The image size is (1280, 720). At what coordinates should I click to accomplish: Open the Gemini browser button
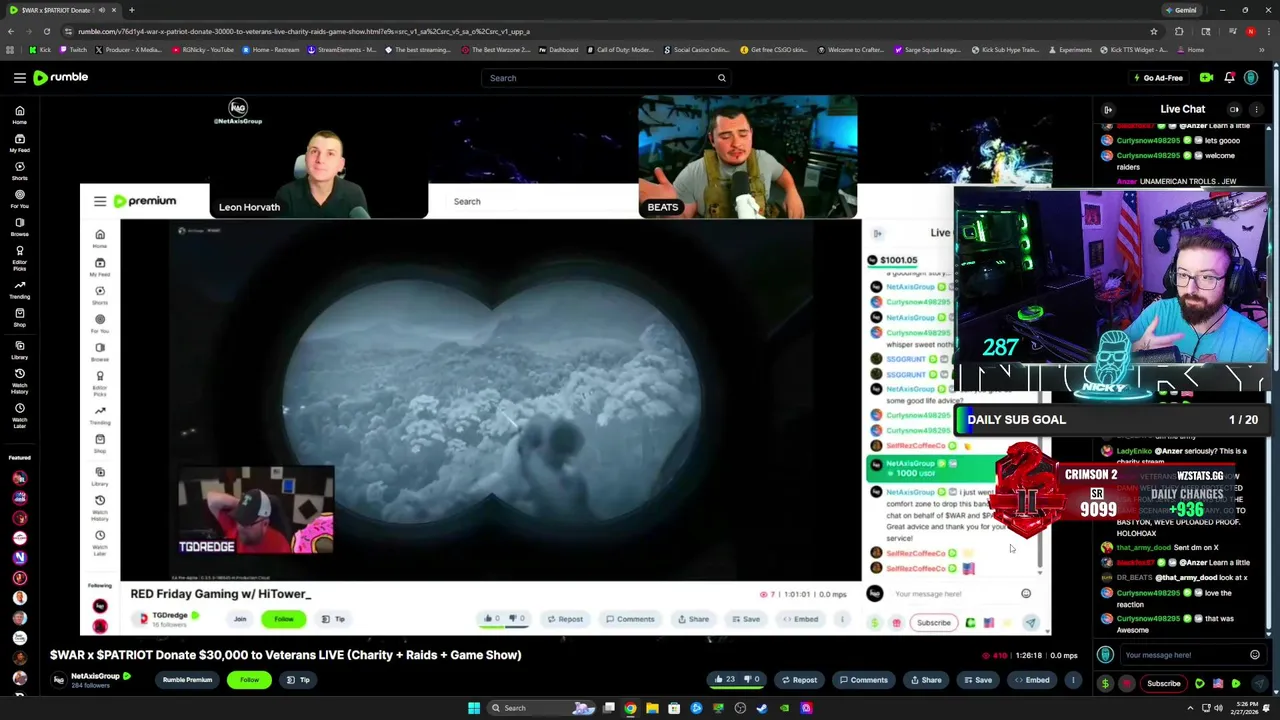coord(1181,10)
